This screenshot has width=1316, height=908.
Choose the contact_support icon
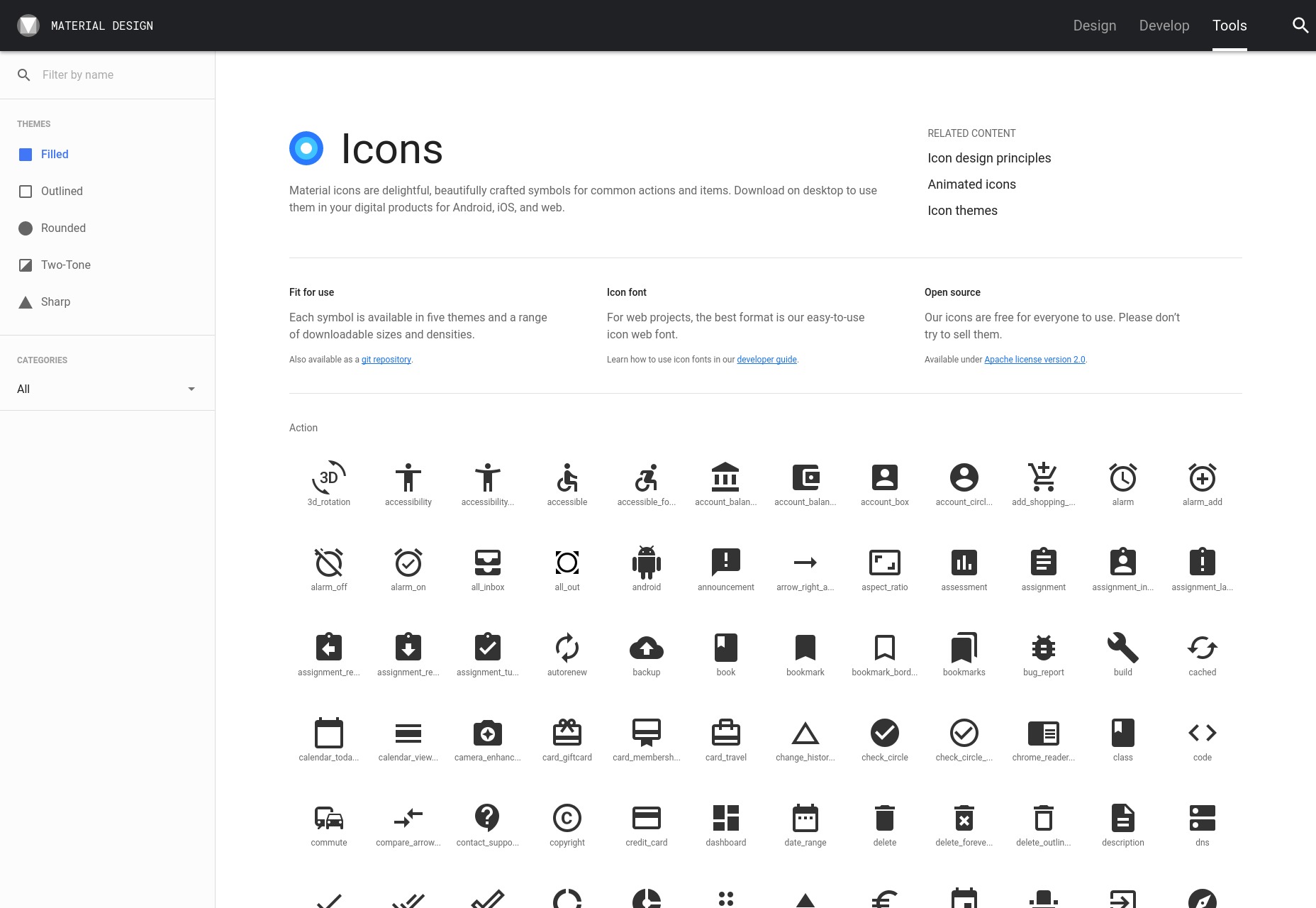coord(488,818)
